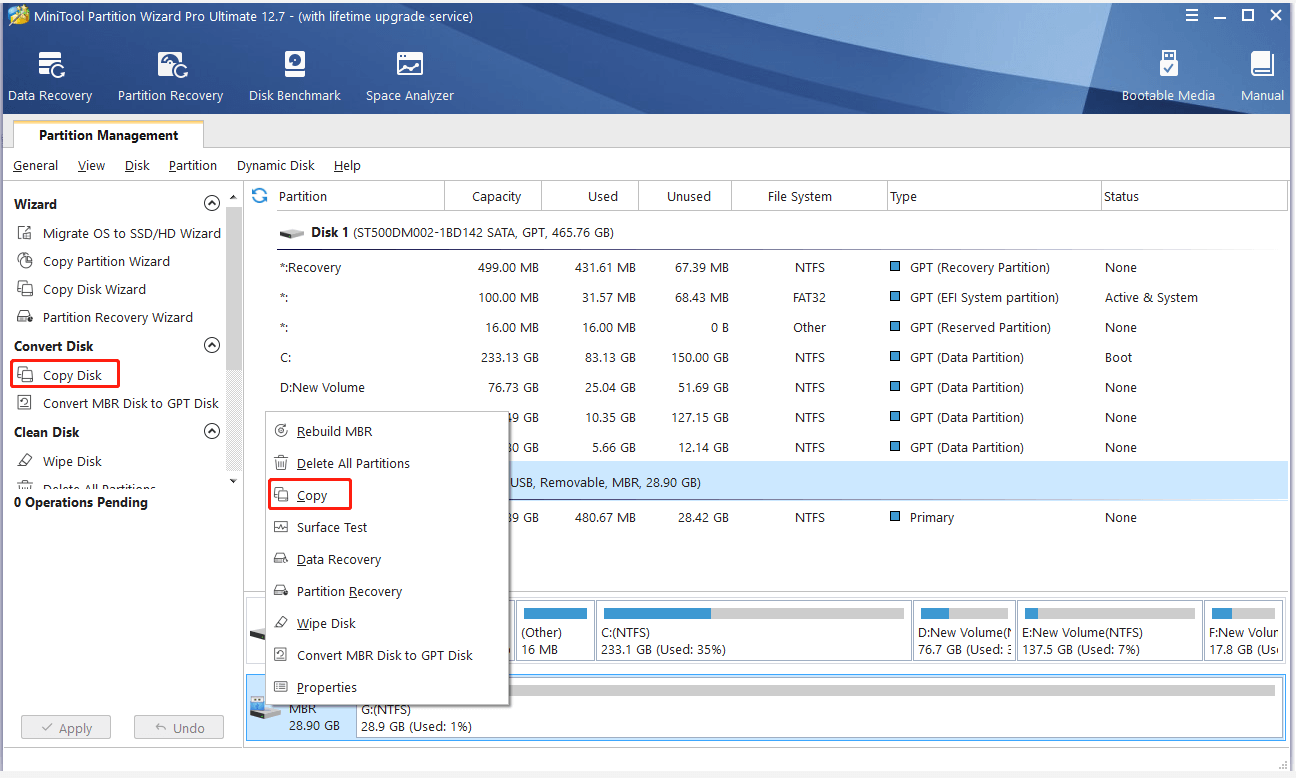Collapse the Wizard section
The image size is (1296, 778).
tap(212, 203)
